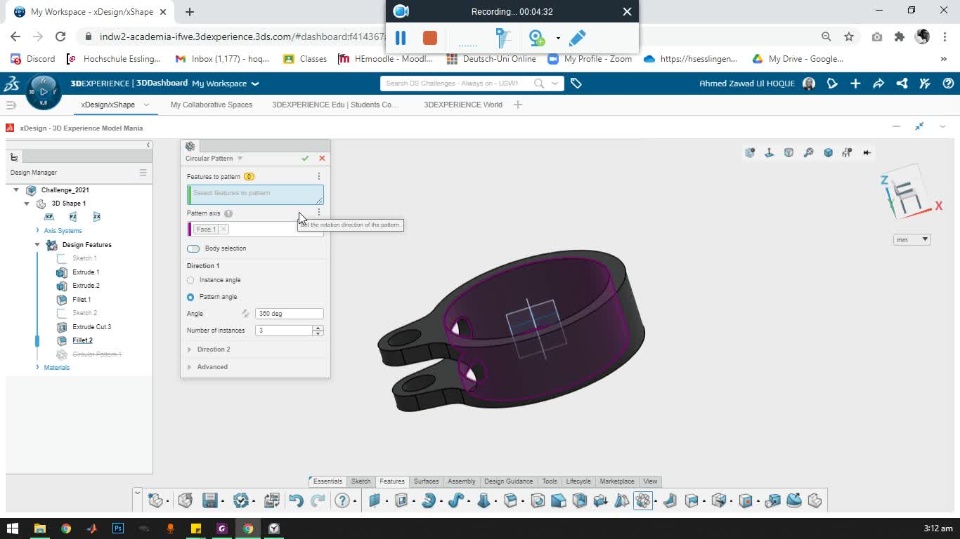Image resolution: width=960 pixels, height=539 pixels.
Task: Open the Help icon in the bottom toolbar
Action: [342, 500]
